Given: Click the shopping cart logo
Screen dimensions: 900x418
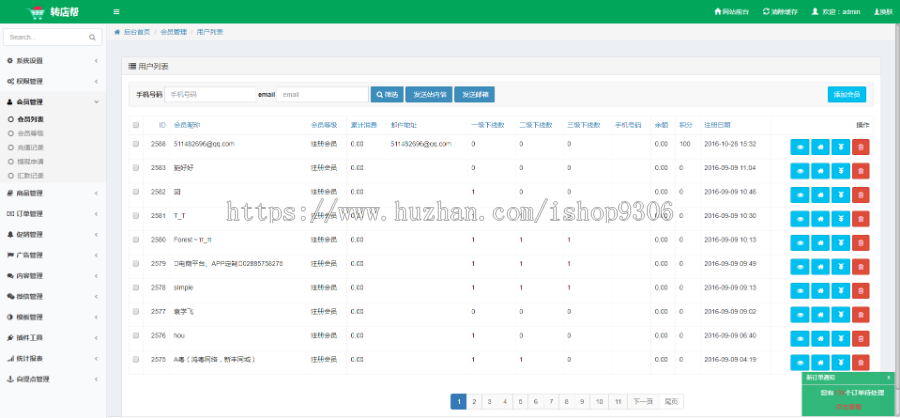Looking at the screenshot, I should [36, 11].
